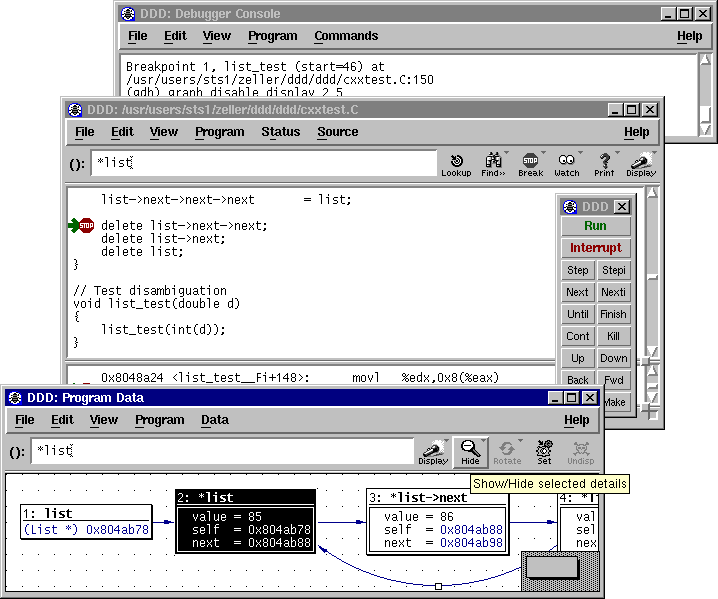Click the Nexti button
This screenshot has width=718, height=599.
614,292
